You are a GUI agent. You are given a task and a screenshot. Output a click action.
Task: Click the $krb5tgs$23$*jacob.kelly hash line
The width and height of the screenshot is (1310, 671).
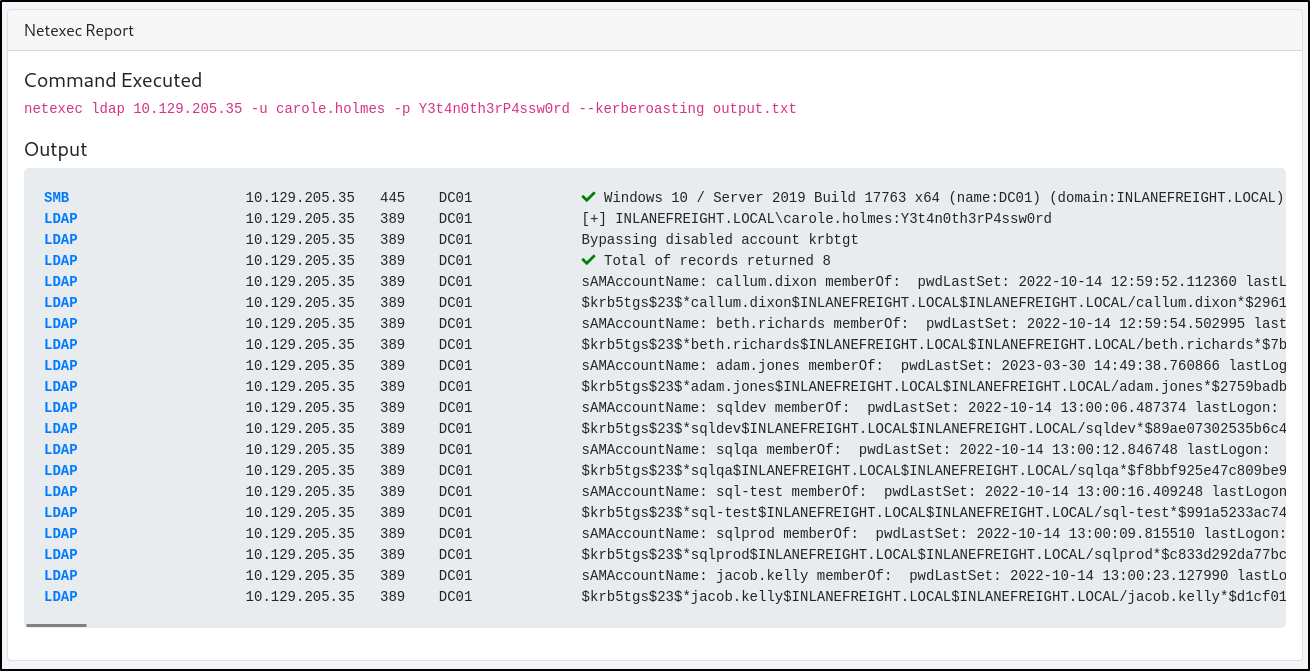pos(933,597)
